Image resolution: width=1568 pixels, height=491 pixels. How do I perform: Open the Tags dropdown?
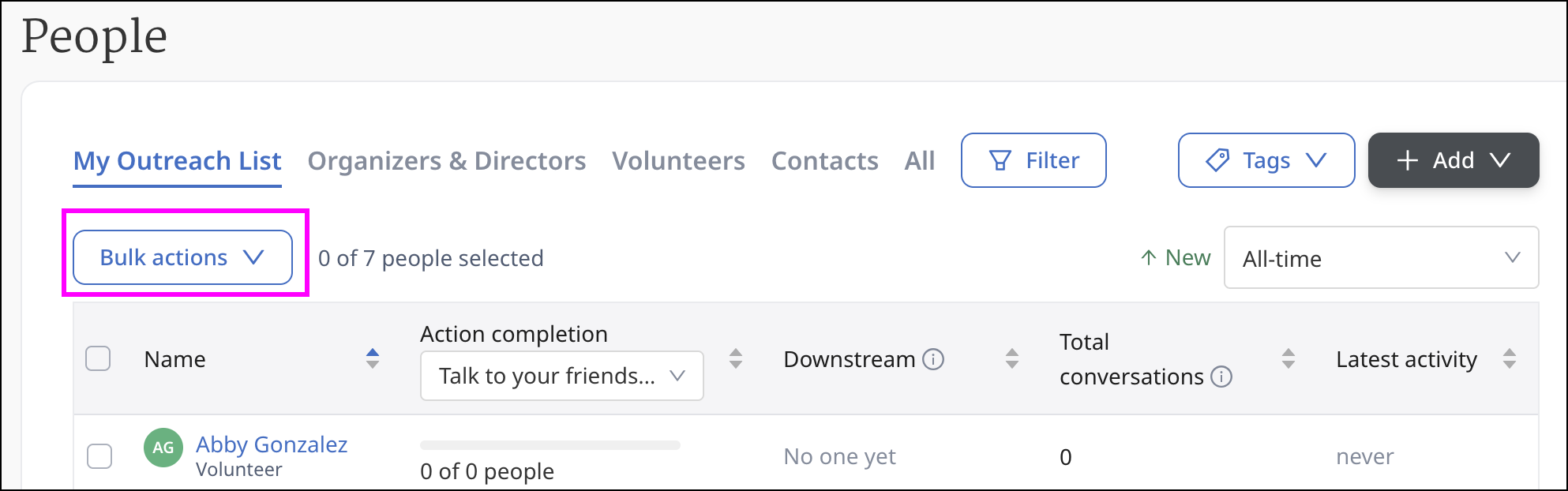coord(1266,160)
